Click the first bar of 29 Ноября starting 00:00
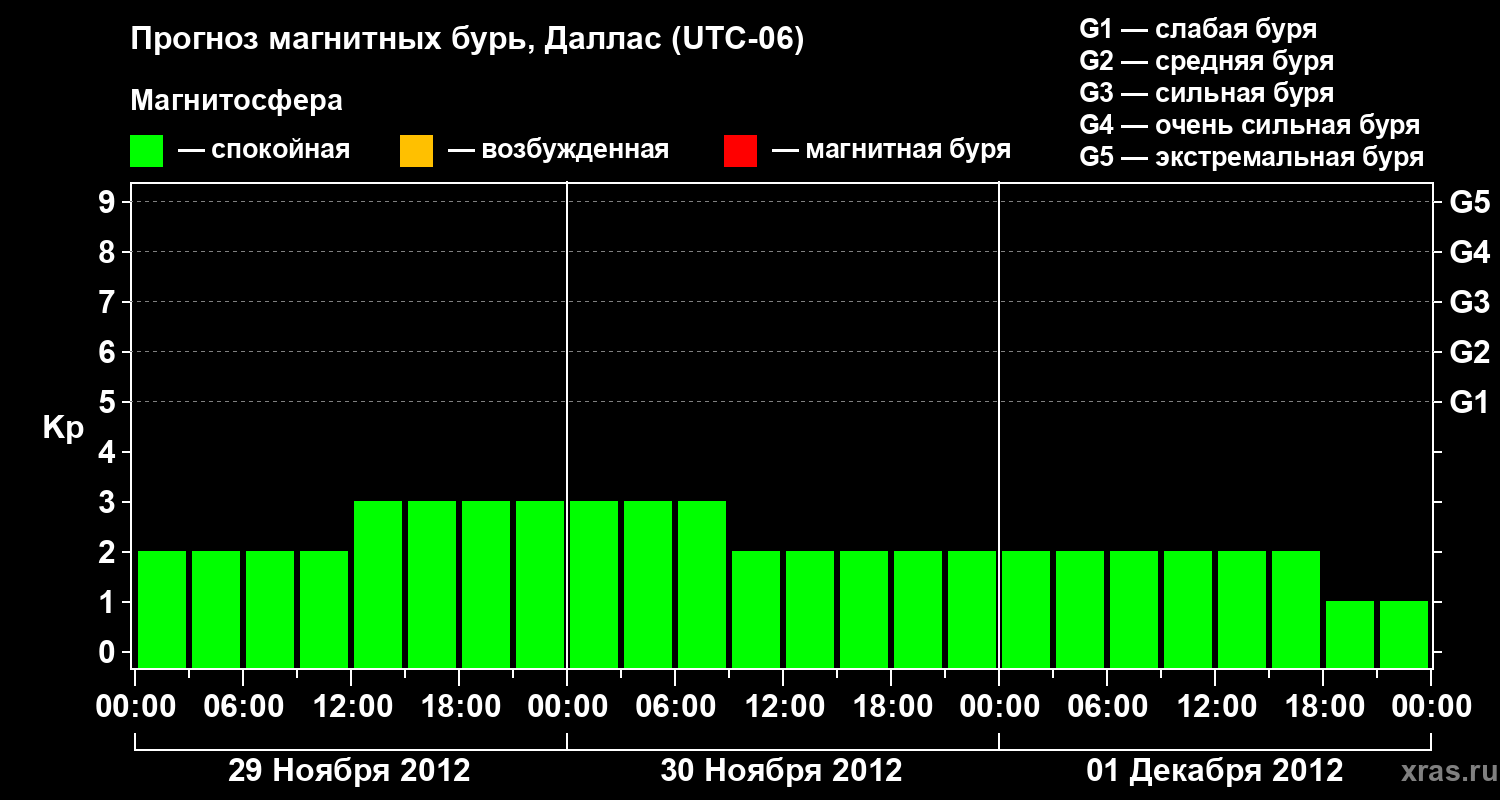This screenshot has width=1500, height=800. [x=162, y=609]
